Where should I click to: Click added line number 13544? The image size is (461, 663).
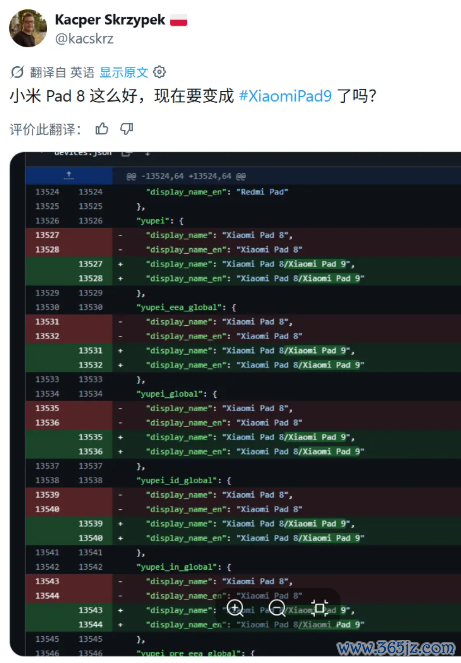coord(91,625)
